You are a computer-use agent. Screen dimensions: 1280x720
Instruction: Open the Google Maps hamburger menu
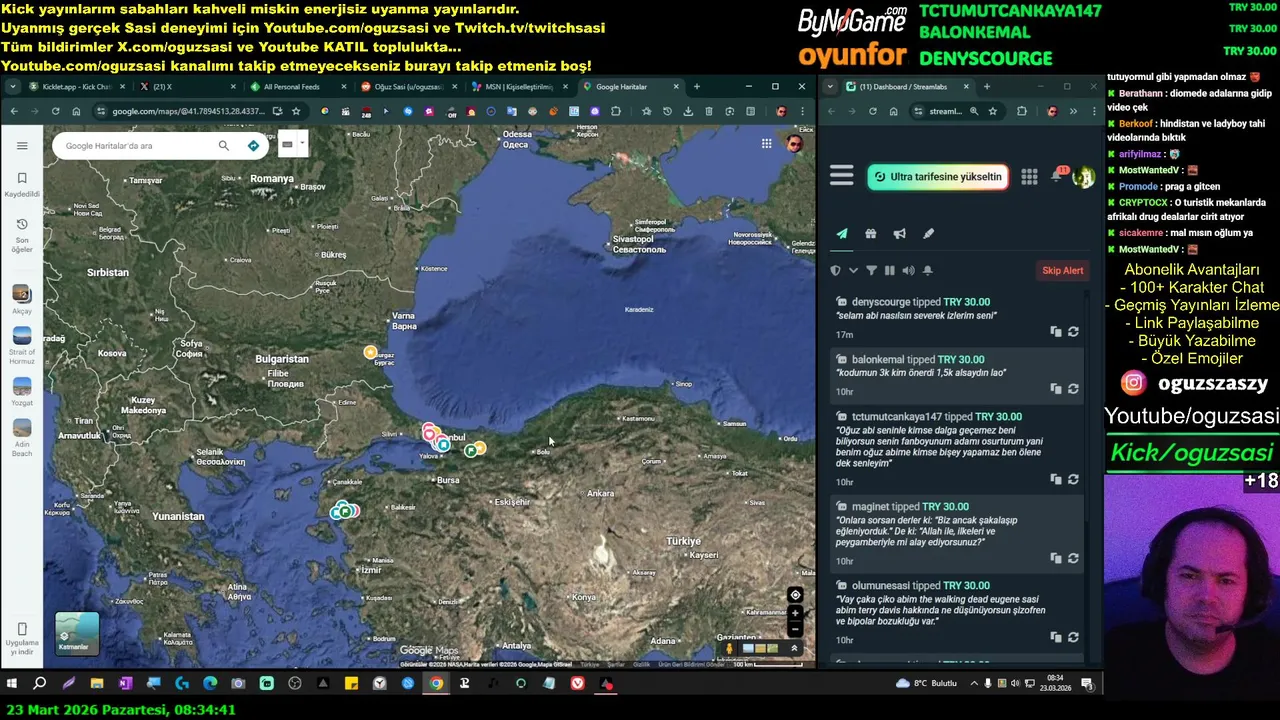tap(22, 146)
